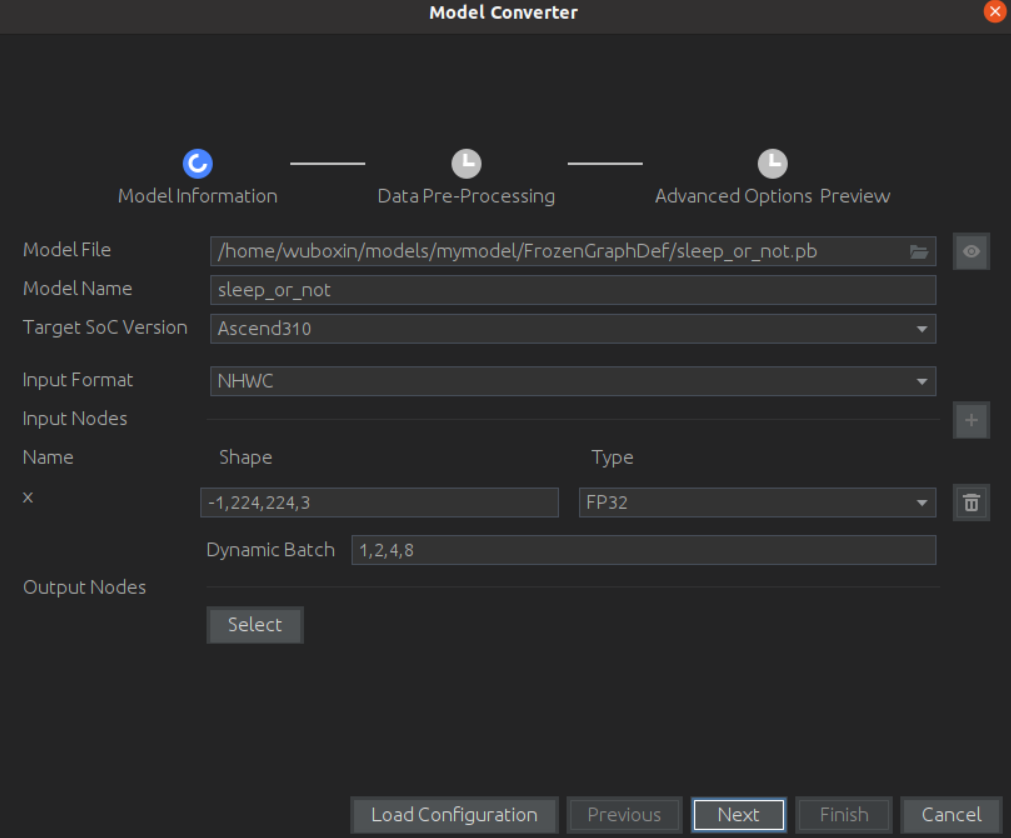Open Target SoC Version dropdown

pyautogui.click(x=573, y=329)
